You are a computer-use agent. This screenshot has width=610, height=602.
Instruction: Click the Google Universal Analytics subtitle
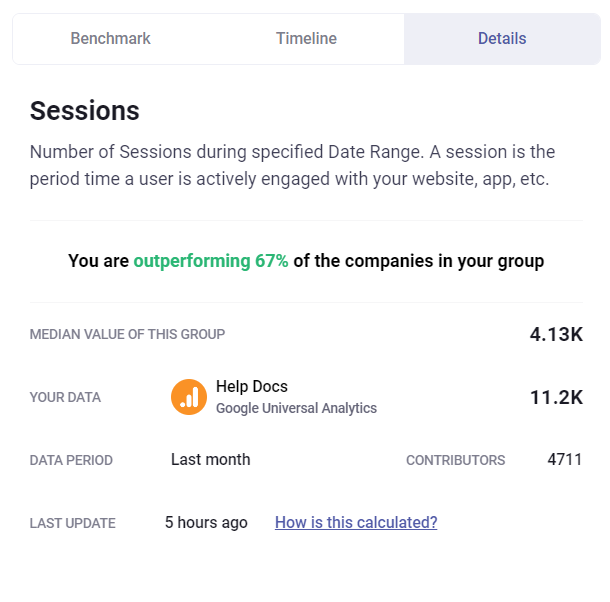(x=296, y=408)
